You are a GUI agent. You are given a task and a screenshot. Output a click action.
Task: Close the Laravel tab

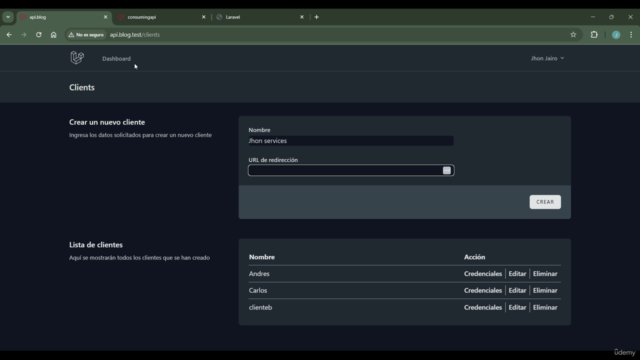pos(302,17)
